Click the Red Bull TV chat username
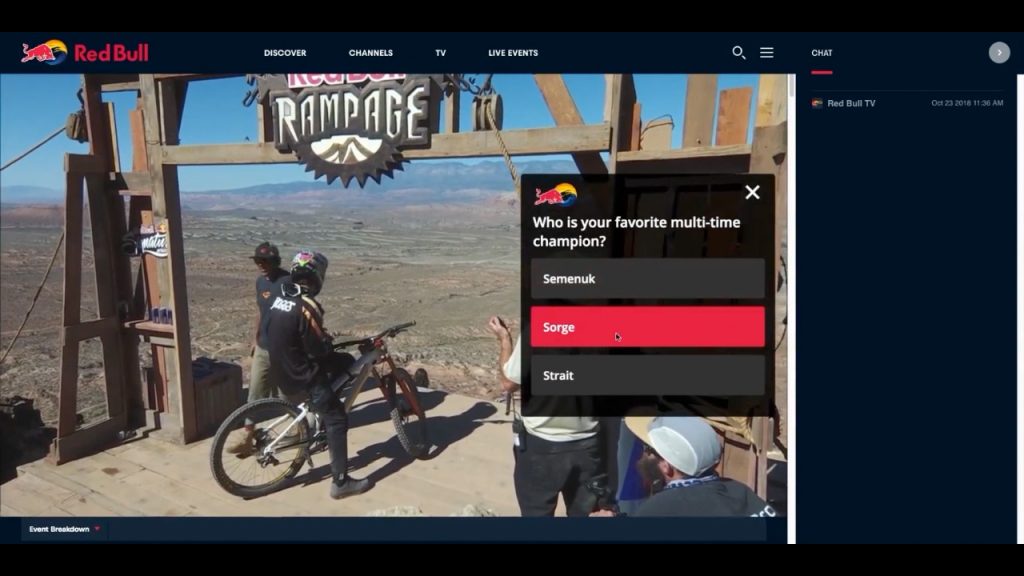Screen dimensions: 1024x576 (851, 103)
